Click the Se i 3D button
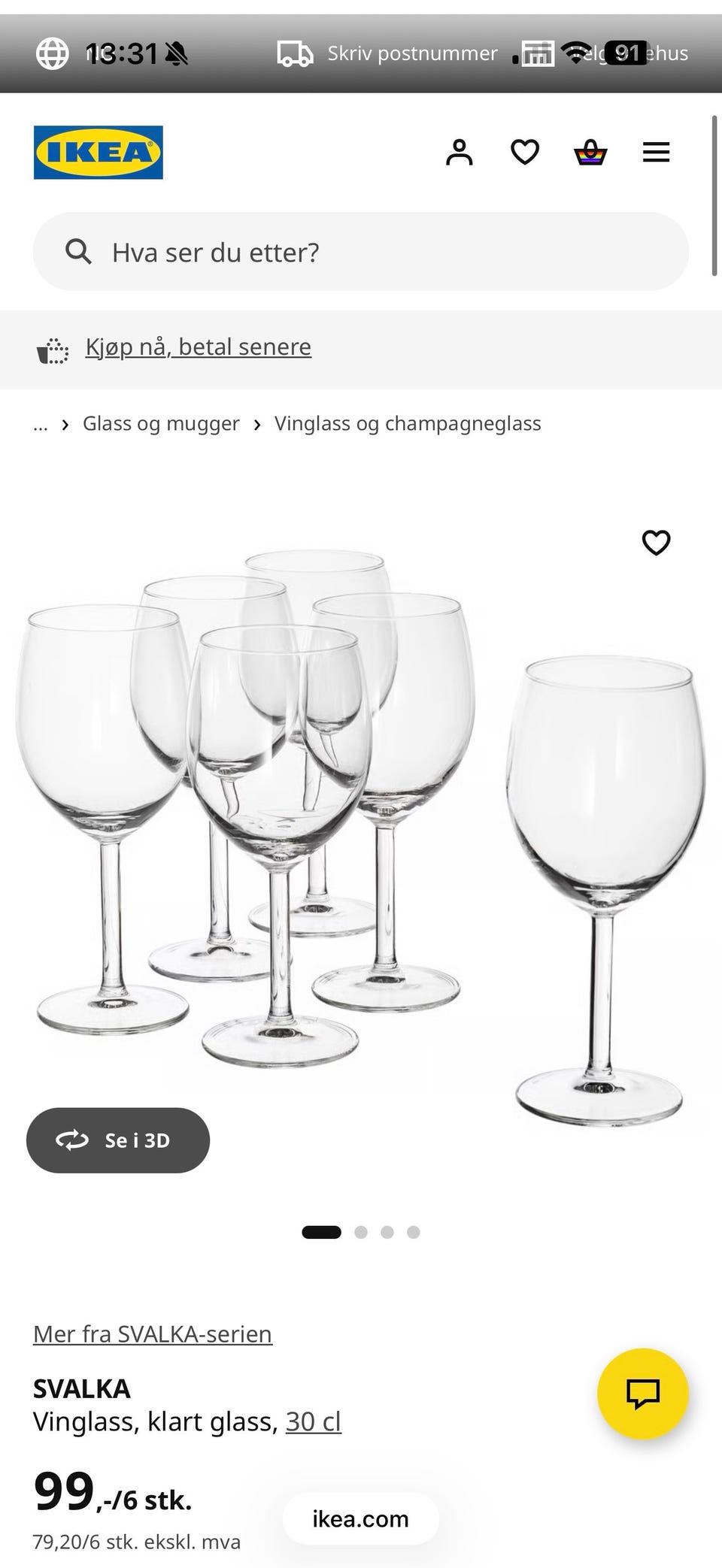 click(118, 1140)
